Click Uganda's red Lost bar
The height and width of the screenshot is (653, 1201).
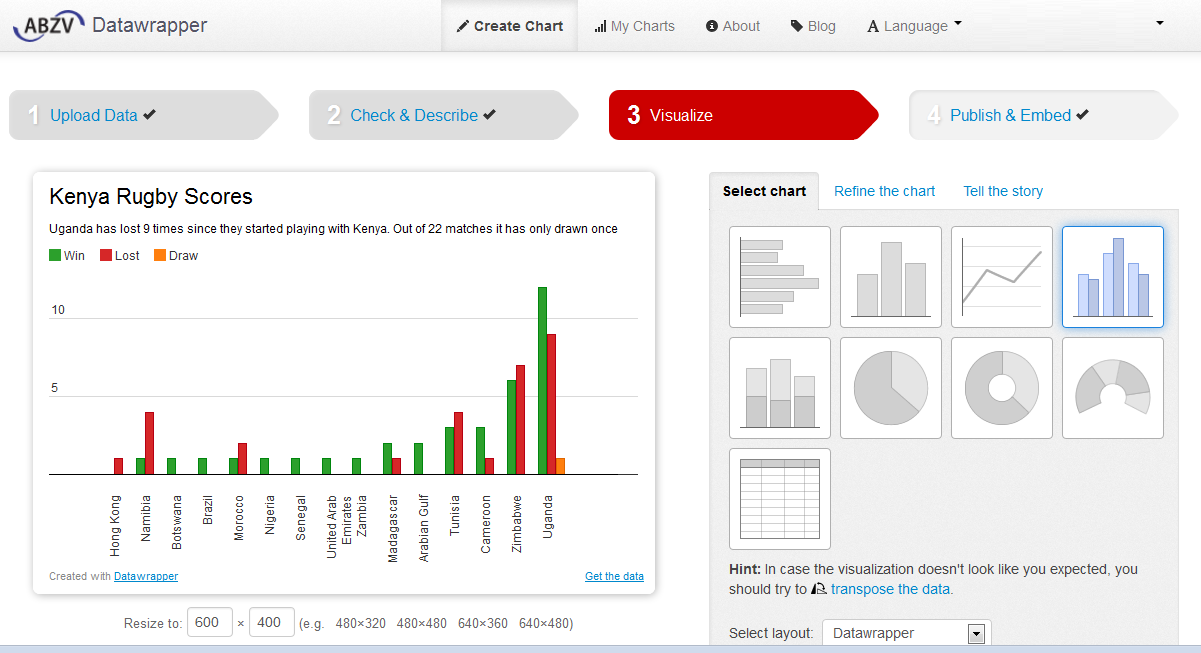pyautogui.click(x=551, y=404)
